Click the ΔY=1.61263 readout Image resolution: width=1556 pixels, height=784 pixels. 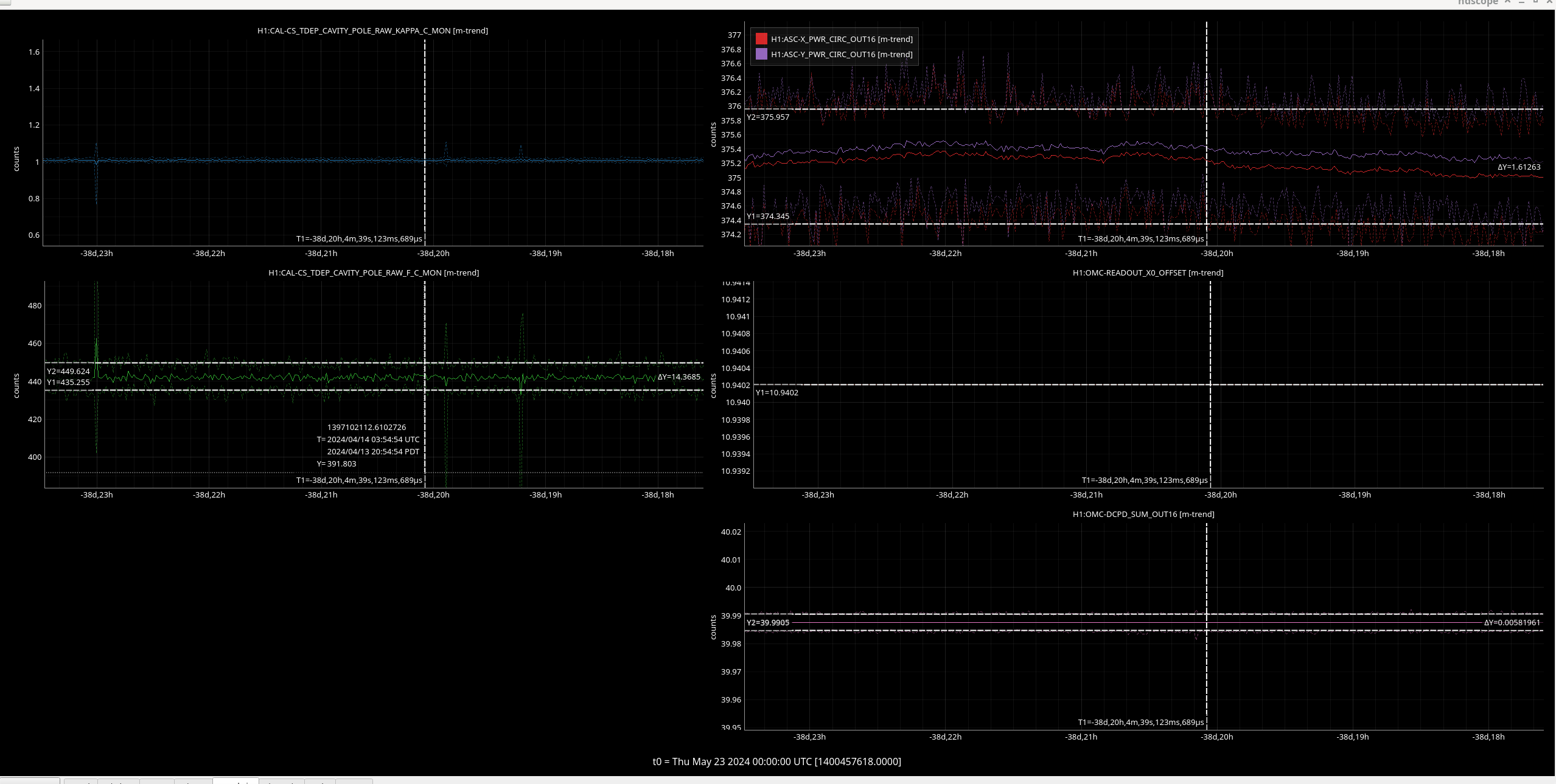click(1519, 167)
